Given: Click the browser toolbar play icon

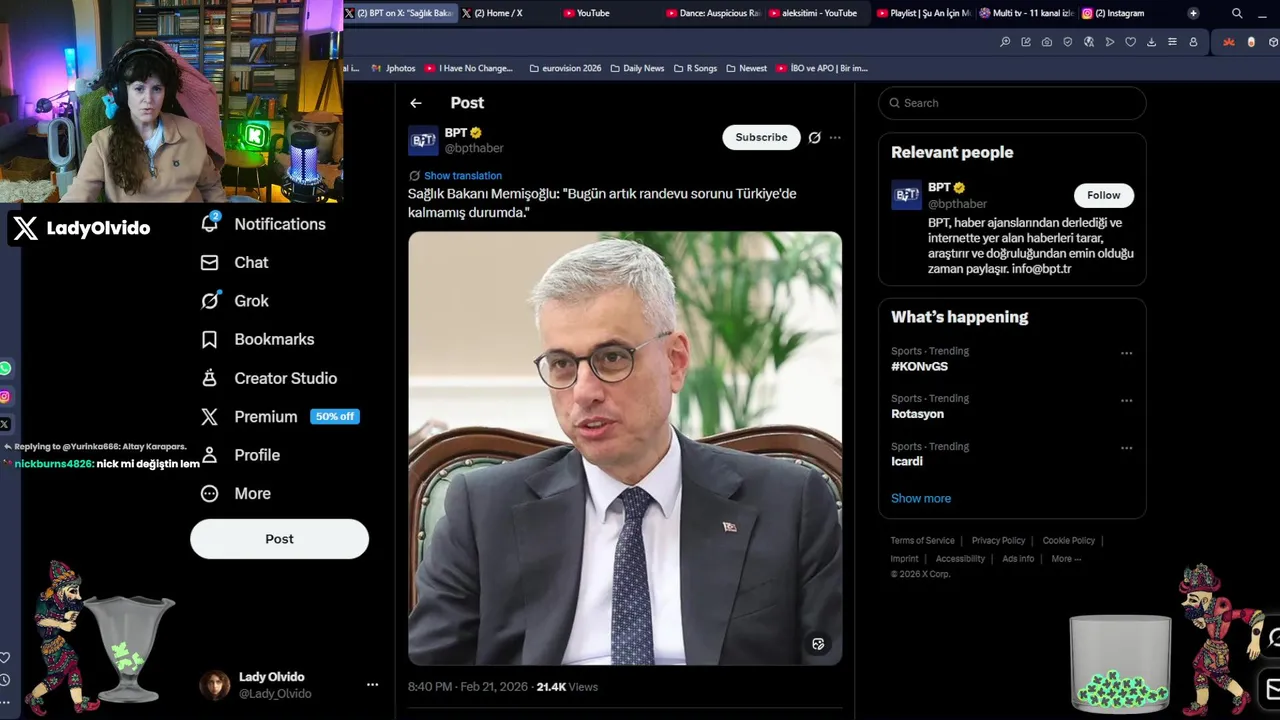Looking at the screenshot, I should click(x=1110, y=42).
